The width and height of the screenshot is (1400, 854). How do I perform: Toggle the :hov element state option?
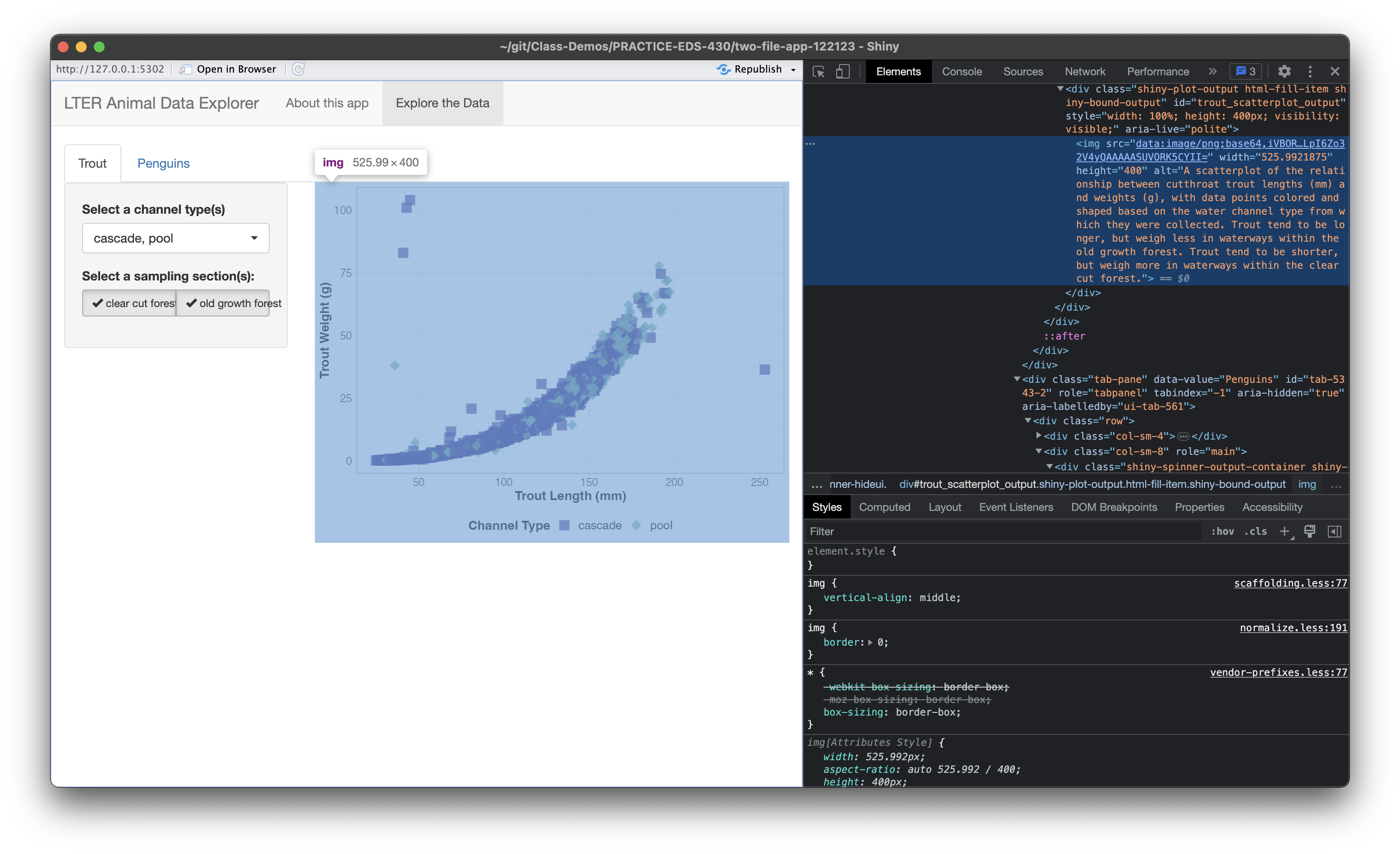[1222, 531]
